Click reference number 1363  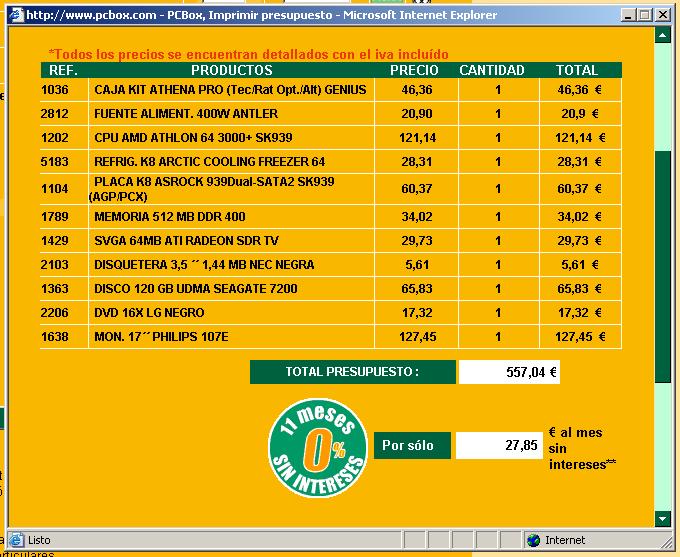pos(55,289)
